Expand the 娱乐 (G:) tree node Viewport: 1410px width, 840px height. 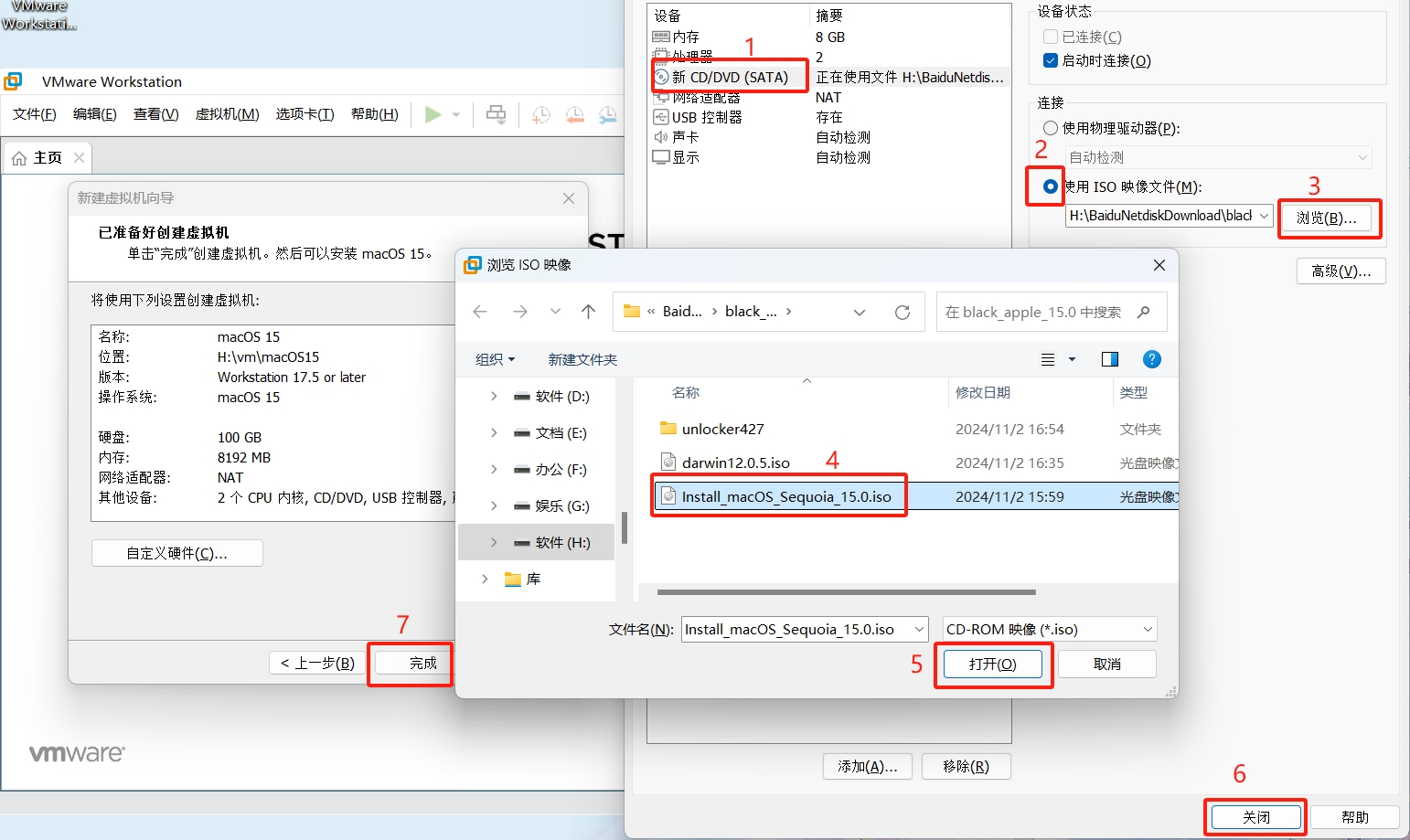point(494,505)
